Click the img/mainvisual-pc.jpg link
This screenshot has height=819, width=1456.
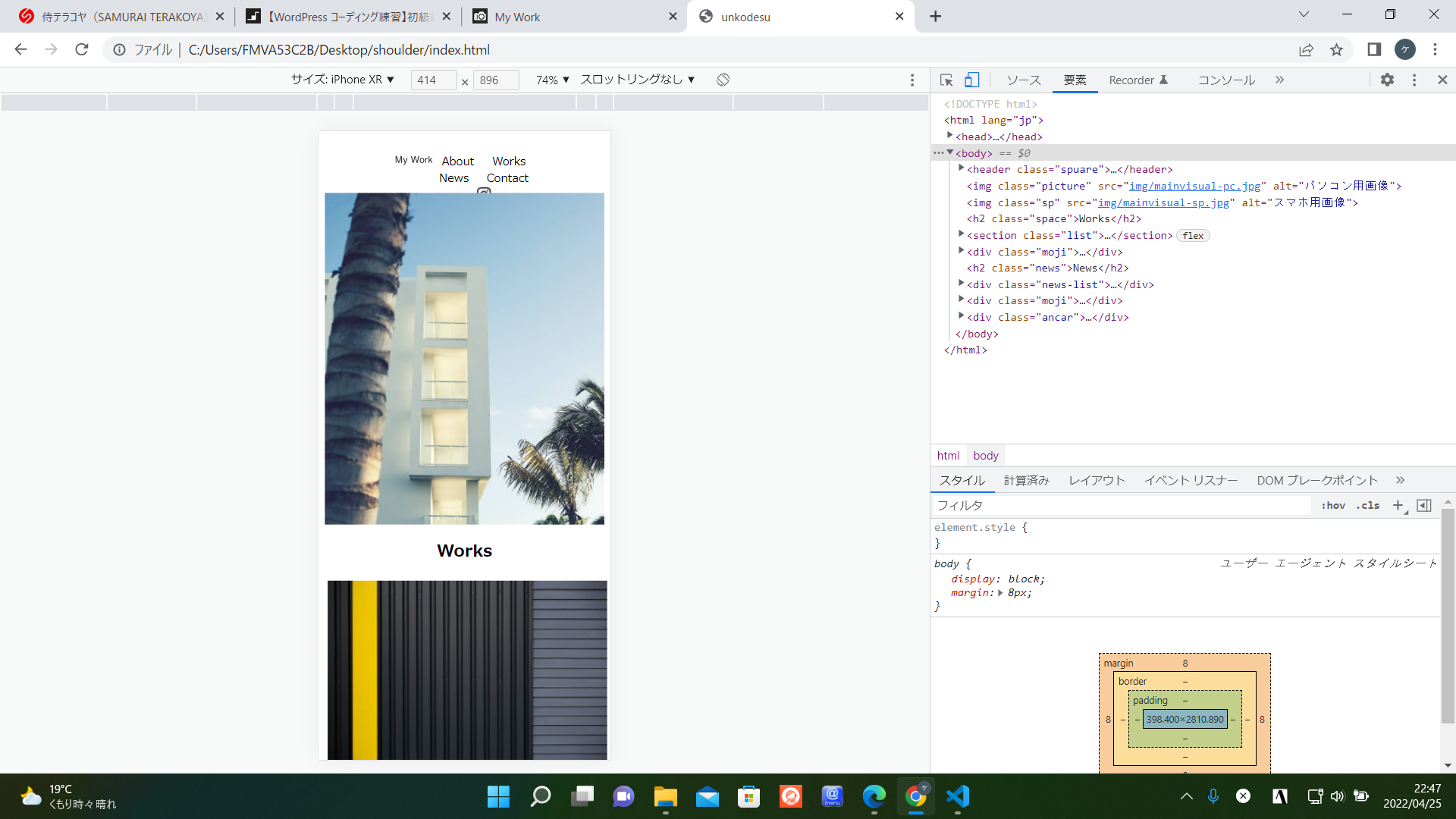(1194, 186)
